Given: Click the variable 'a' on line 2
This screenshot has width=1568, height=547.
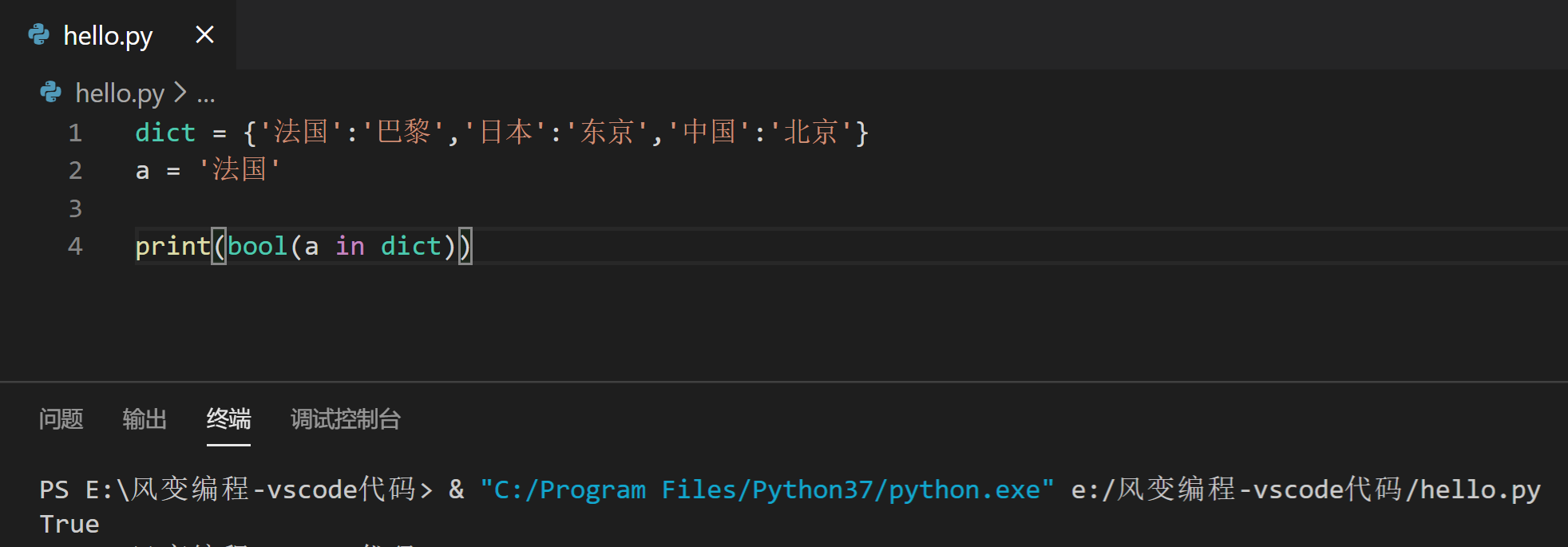Looking at the screenshot, I should 142,171.
